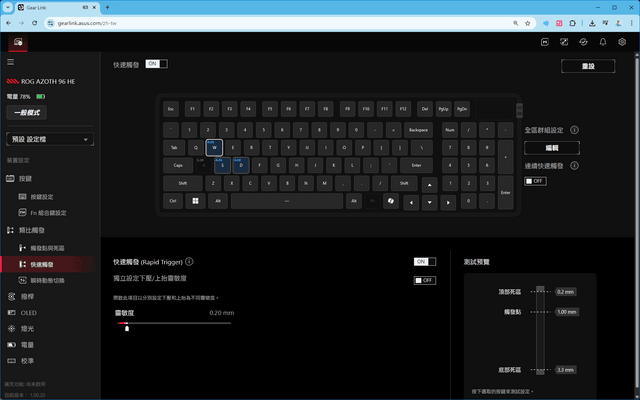Open the notifications bell icon
This screenshot has height=400, width=640.
602,42
